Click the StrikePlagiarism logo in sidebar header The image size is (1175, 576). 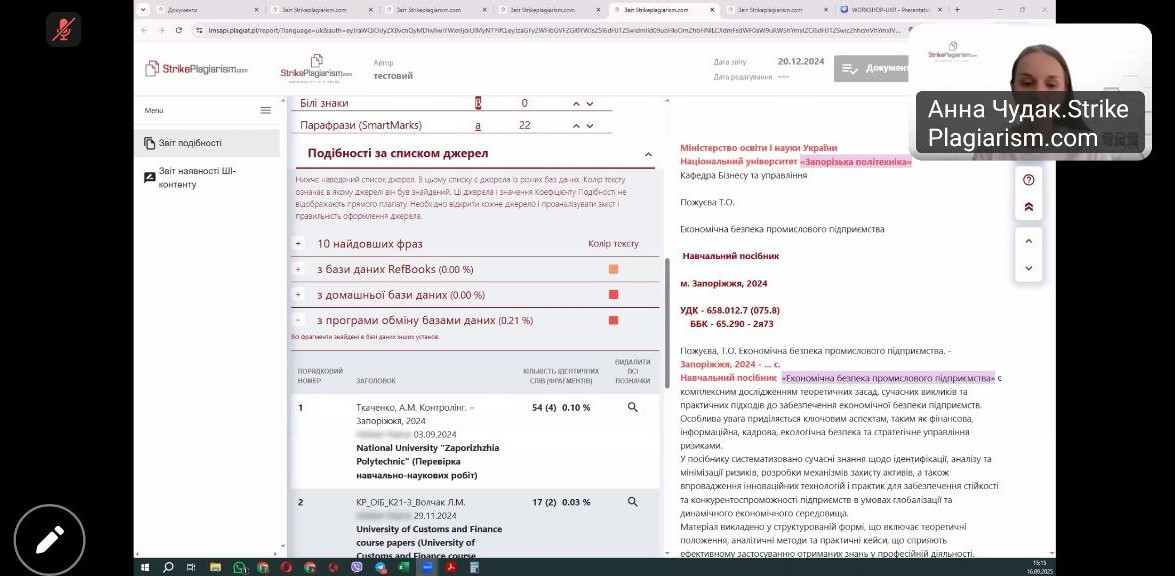196,69
